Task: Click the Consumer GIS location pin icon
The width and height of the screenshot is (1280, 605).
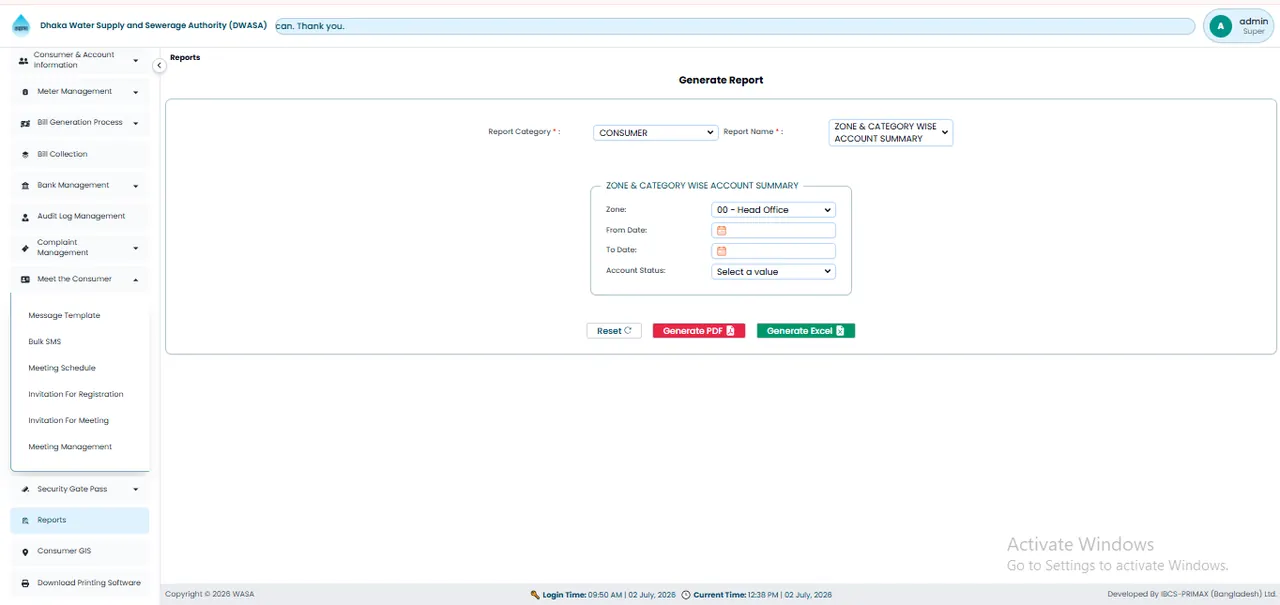Action: tap(25, 552)
